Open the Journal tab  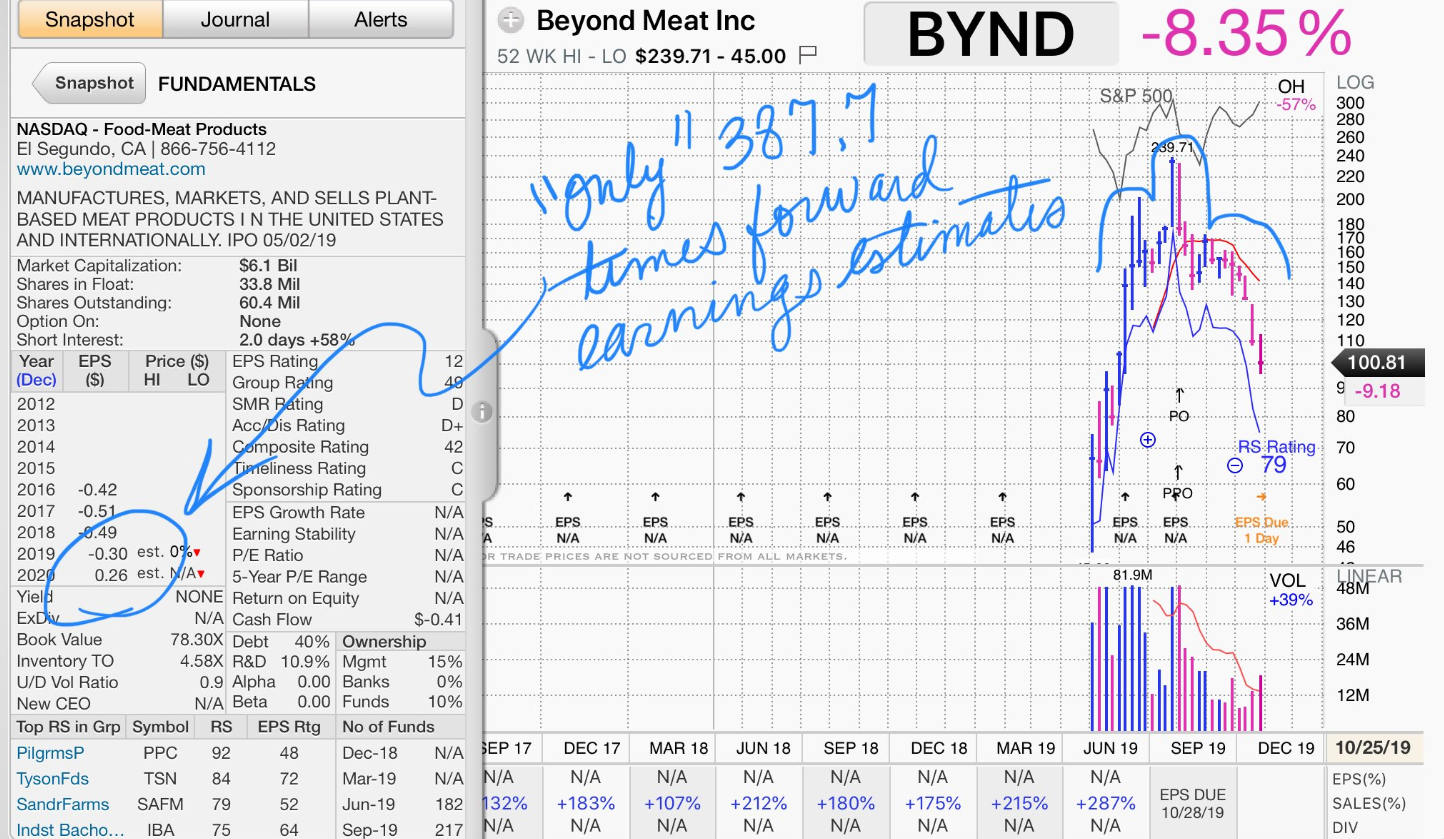click(x=235, y=19)
